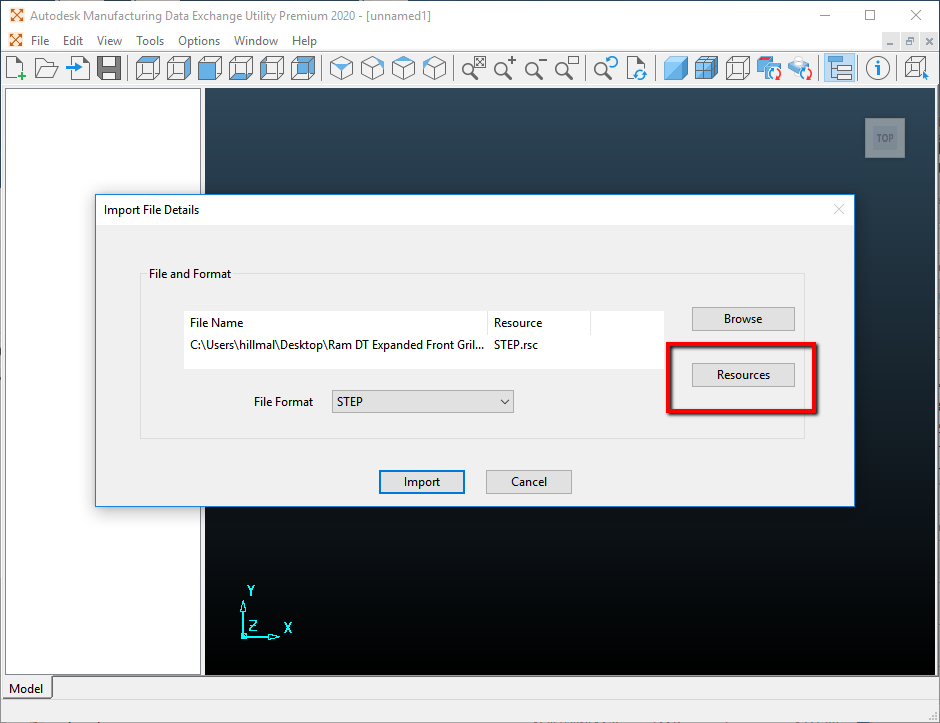Save the model with the Save icon
Screen dimensions: 940x723
pos(110,67)
